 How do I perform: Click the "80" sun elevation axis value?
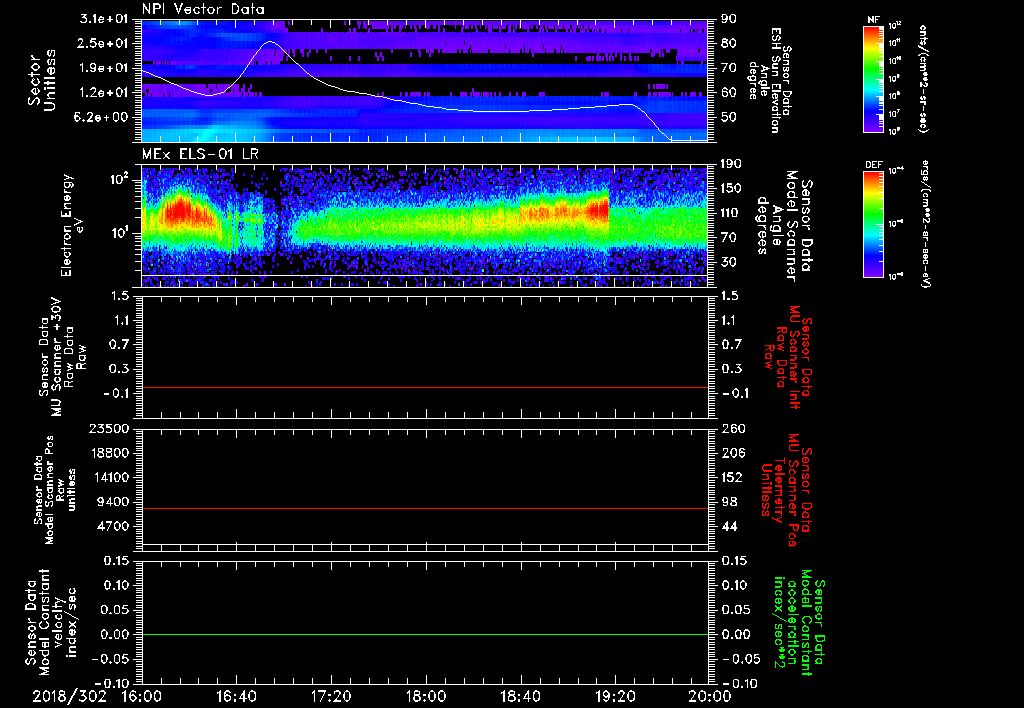[x=728, y=43]
